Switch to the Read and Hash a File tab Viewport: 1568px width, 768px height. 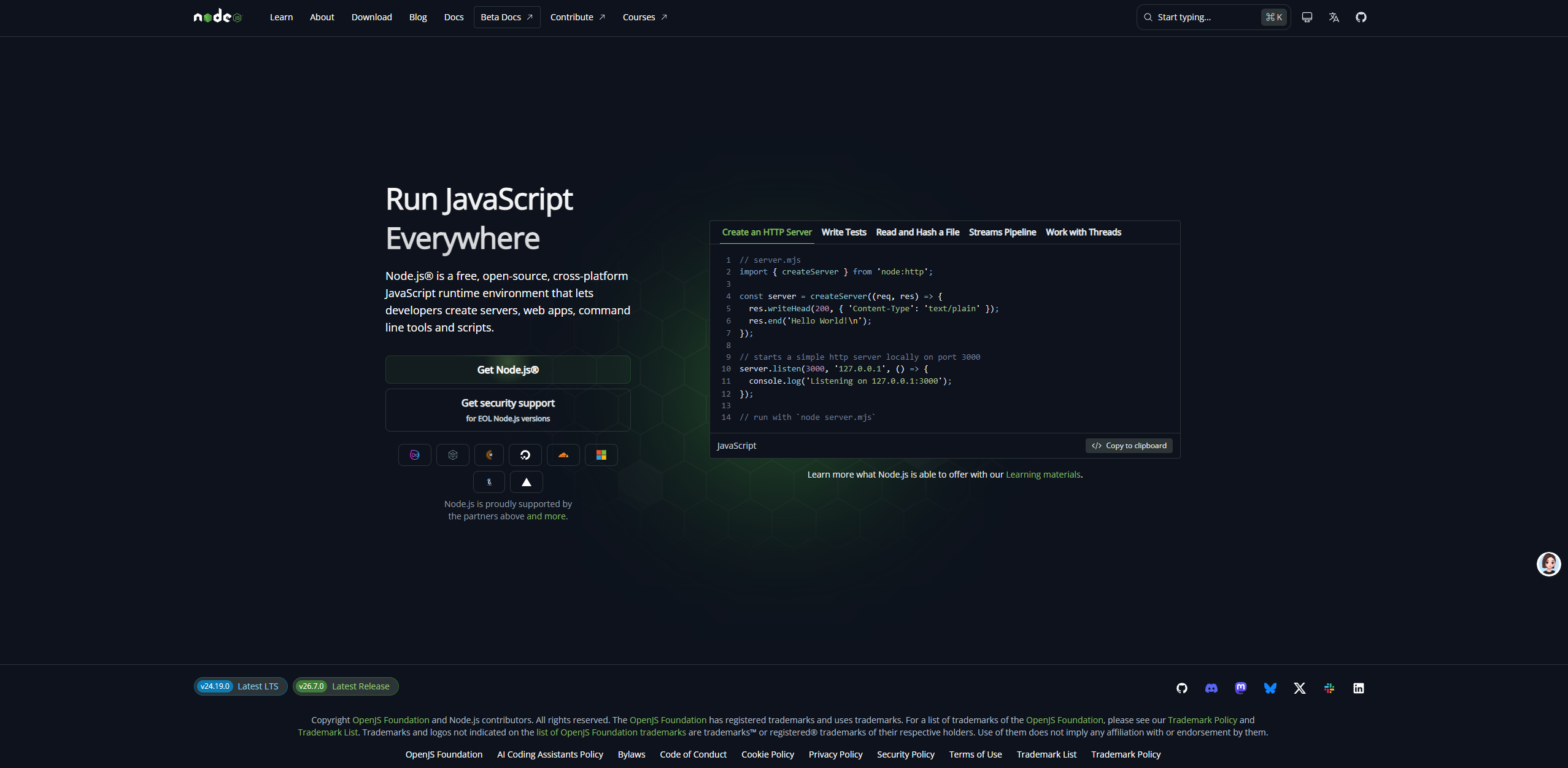(x=917, y=232)
